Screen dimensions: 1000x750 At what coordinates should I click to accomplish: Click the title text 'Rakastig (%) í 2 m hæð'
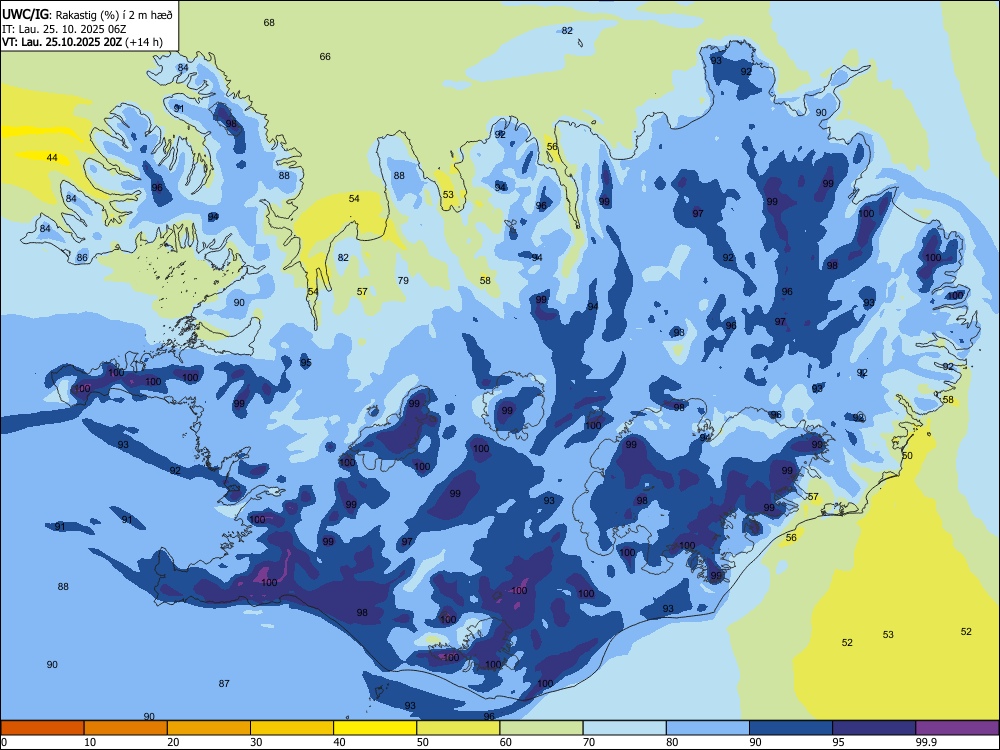(114, 15)
